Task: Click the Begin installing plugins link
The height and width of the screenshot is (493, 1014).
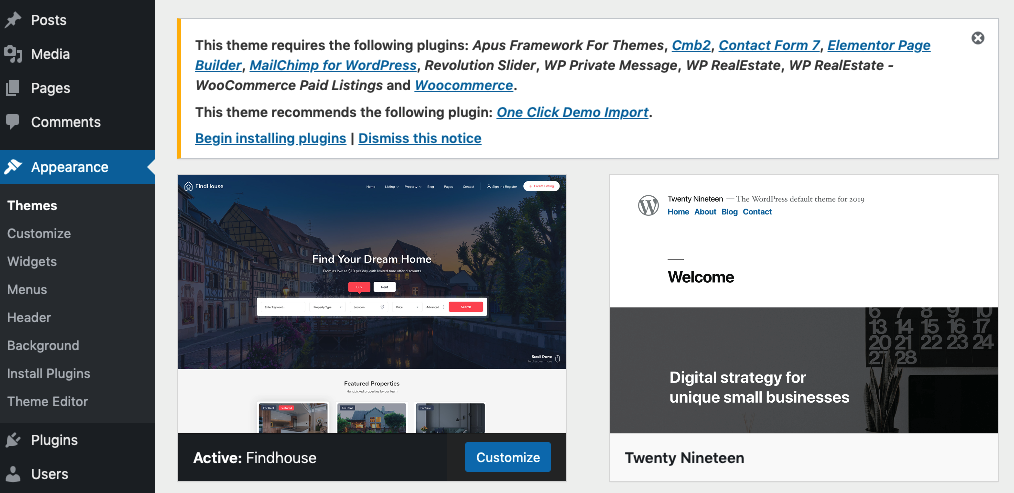Action: pyautogui.click(x=270, y=138)
